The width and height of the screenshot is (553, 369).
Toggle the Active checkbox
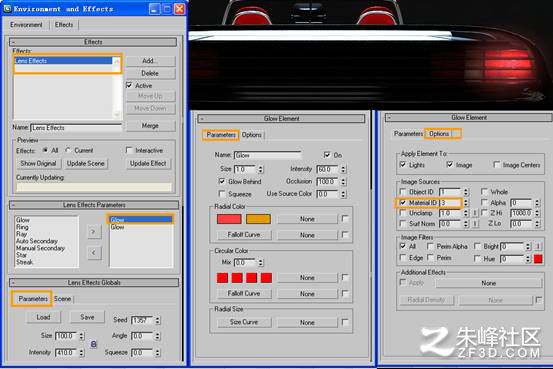point(129,85)
